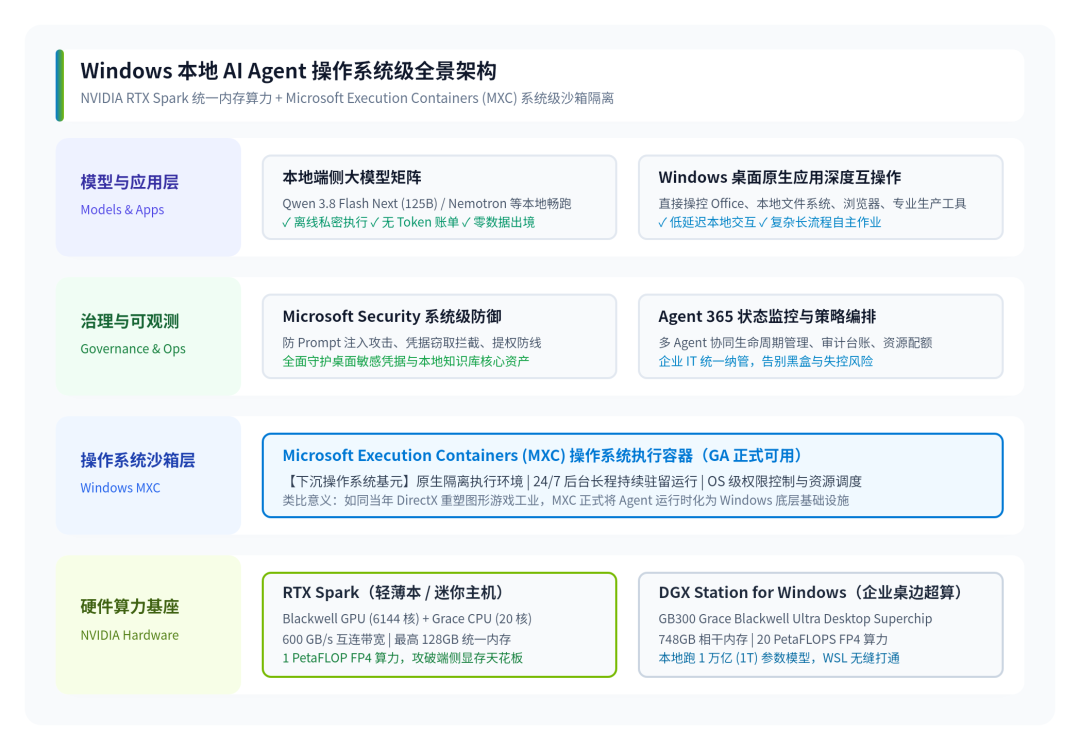Image resolution: width=1080 pixels, height=750 pixels.
Task: Click the green line '全面守护桌面敏感凭据与本地知识库核心资产'
Action: tap(406, 361)
